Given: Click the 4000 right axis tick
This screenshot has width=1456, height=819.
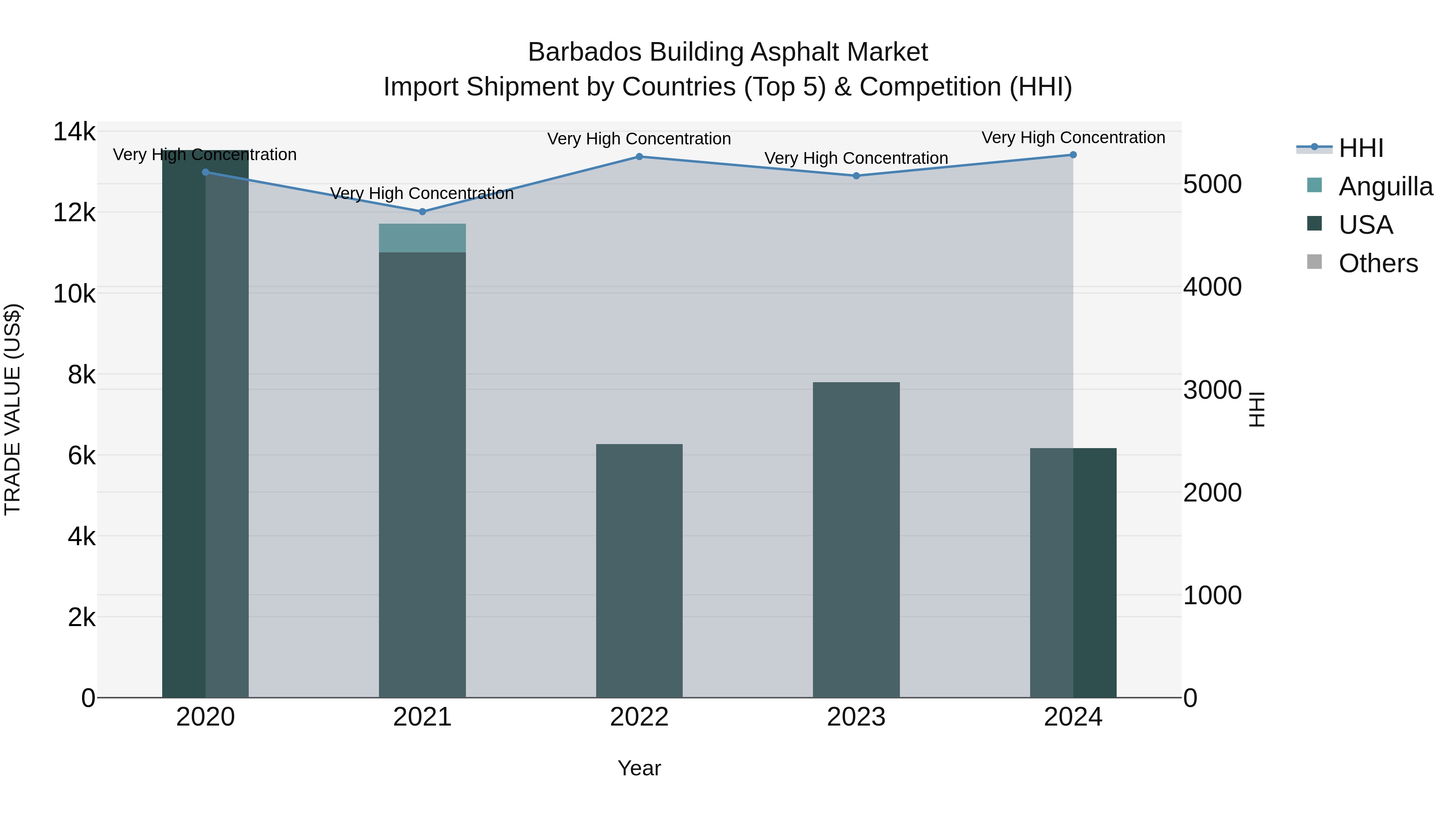Looking at the screenshot, I should [x=1213, y=287].
